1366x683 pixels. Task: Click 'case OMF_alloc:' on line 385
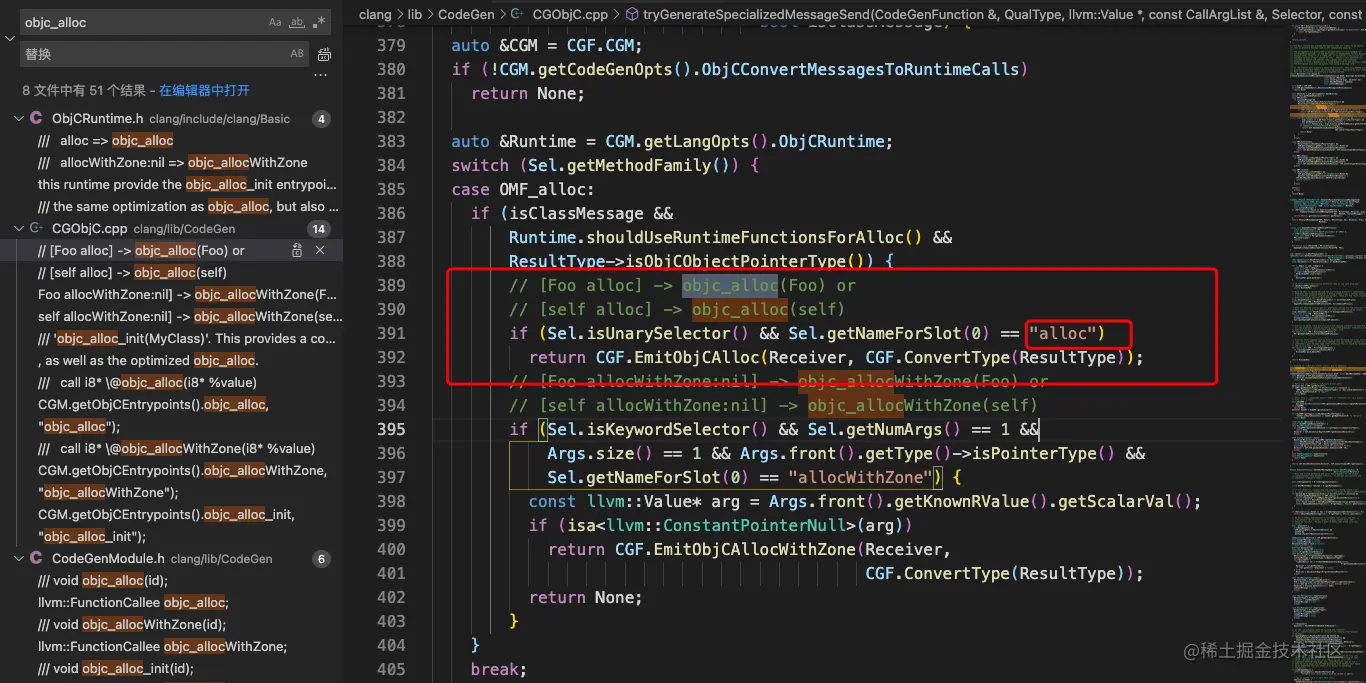523,189
